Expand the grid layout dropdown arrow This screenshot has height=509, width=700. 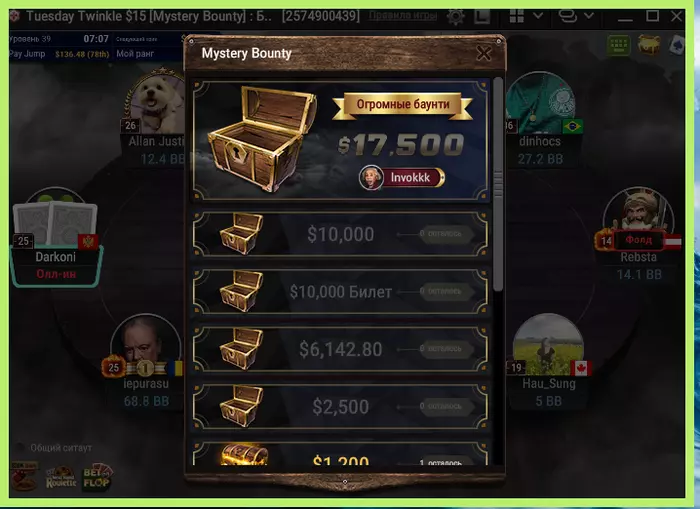pyautogui.click(x=538, y=16)
